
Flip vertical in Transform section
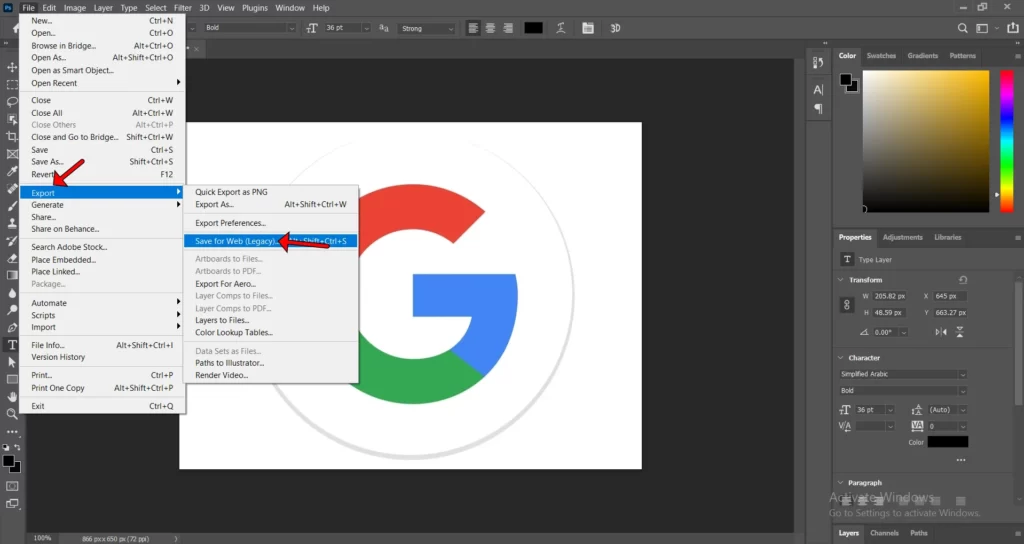[x=959, y=332]
